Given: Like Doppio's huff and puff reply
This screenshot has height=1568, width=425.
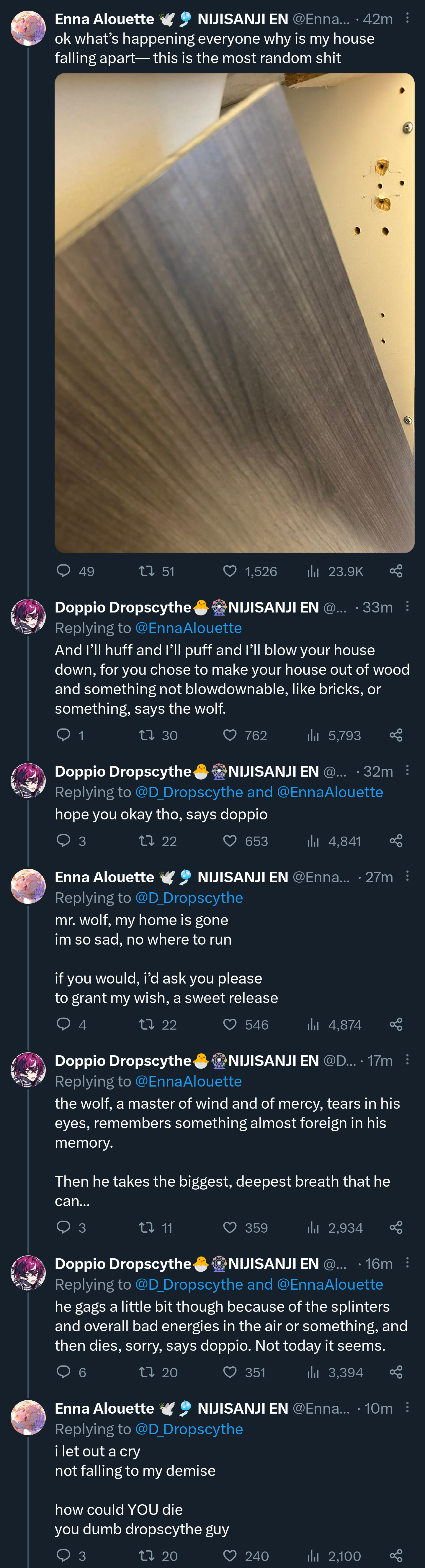Looking at the screenshot, I should (230, 735).
